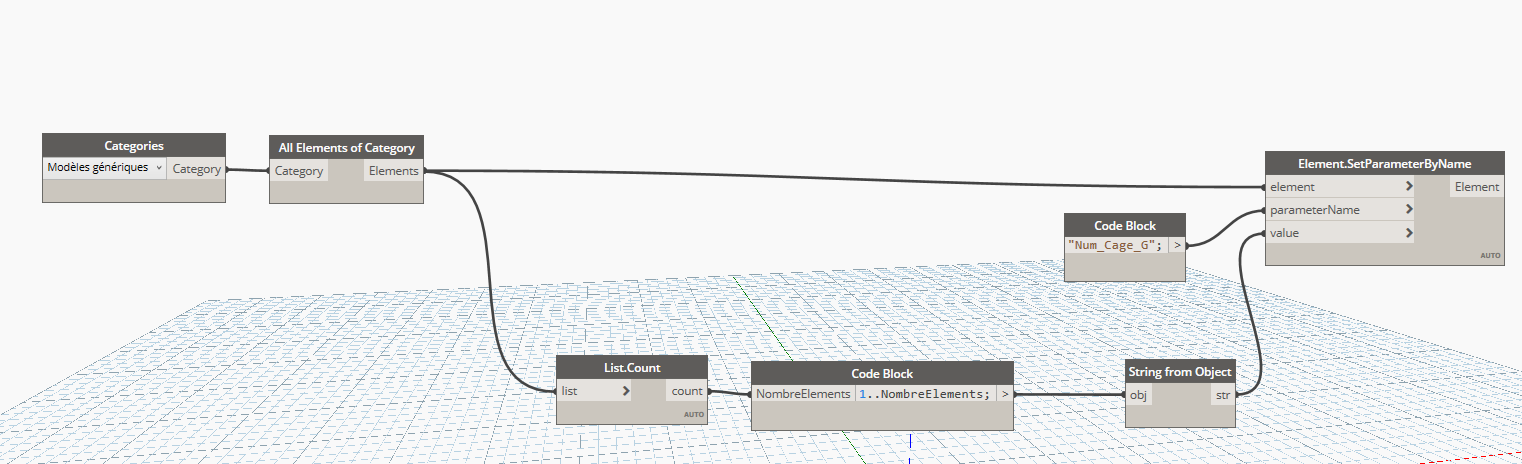The image size is (1522, 464).
Task: Edit the 1..NombreElements code block expression
Action: click(x=924, y=394)
